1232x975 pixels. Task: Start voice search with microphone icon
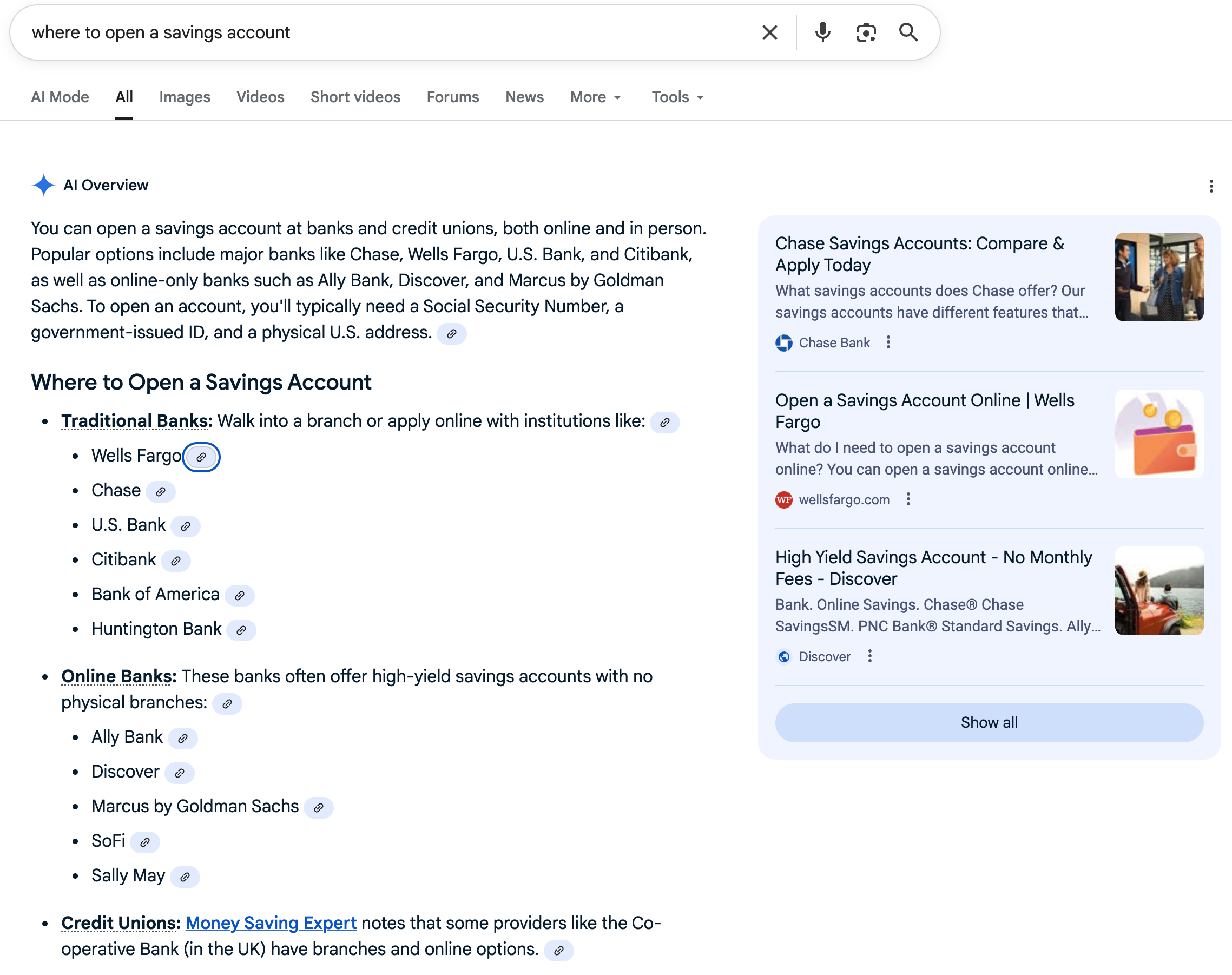click(x=822, y=32)
